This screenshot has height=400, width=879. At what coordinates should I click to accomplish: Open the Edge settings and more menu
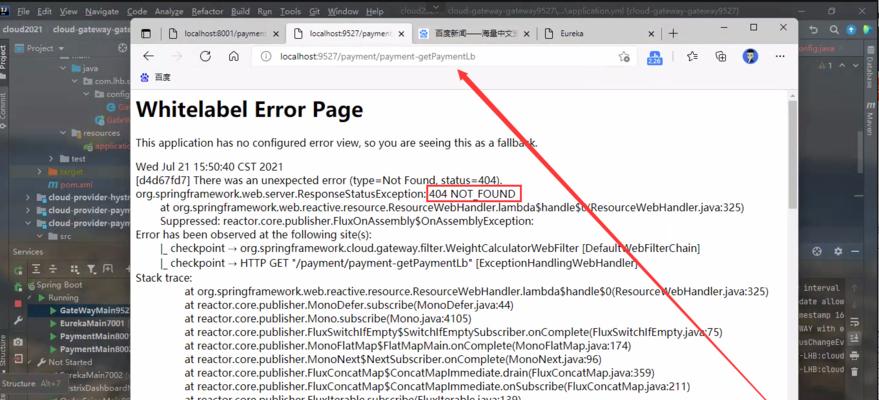coord(780,56)
